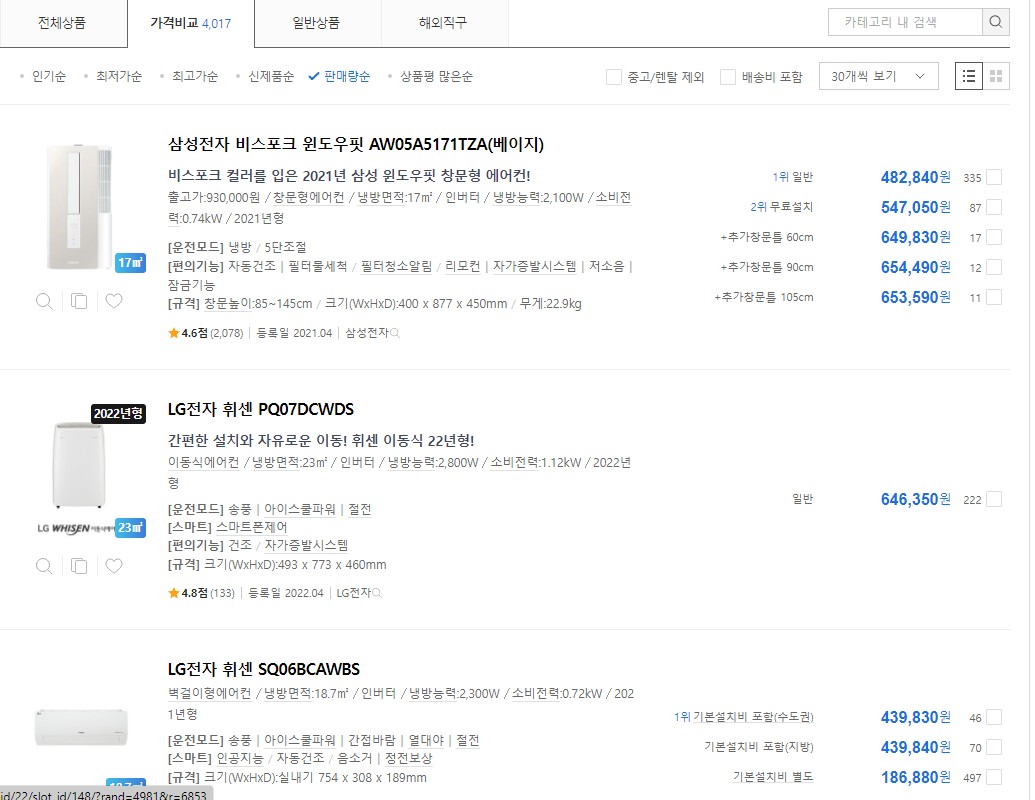Open the 해외직구 tab
The image size is (1035, 800).
443,23
